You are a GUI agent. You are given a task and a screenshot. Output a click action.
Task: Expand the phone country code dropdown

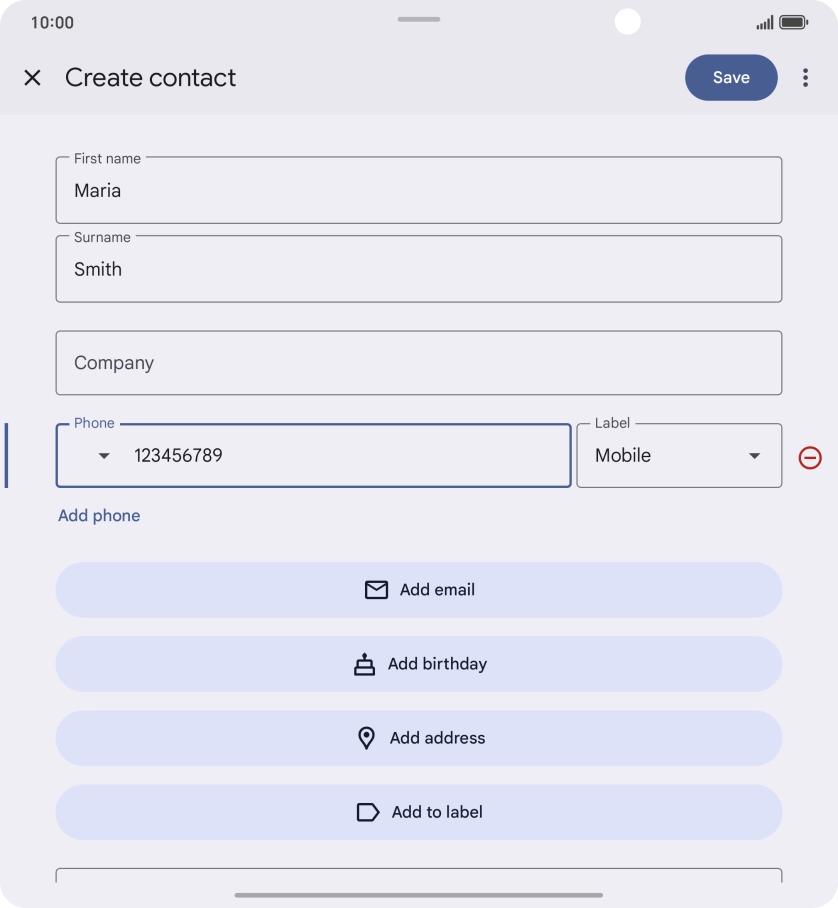pyautogui.click(x=104, y=456)
